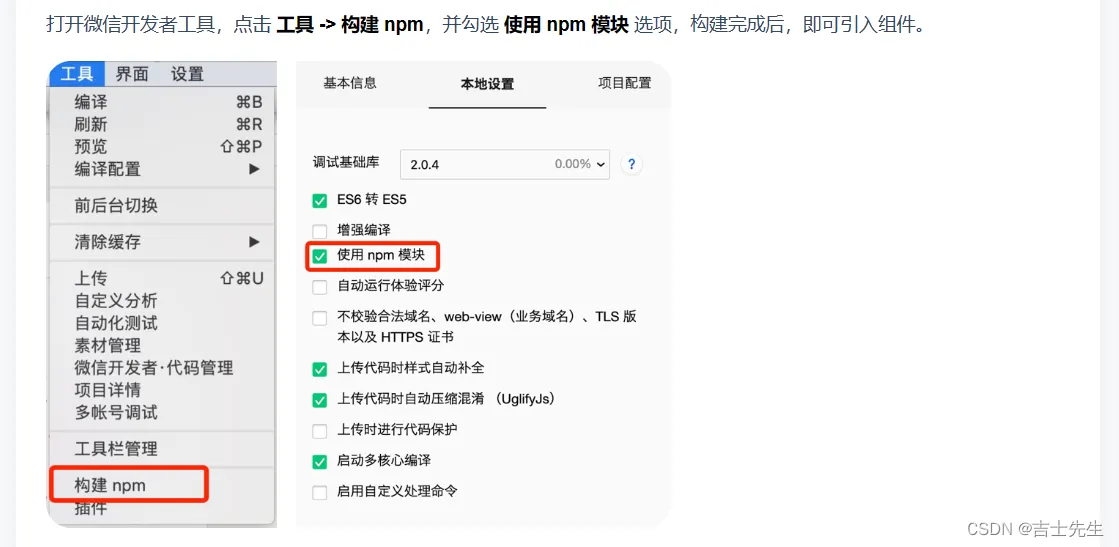Open the 界面 menu
Image resolution: width=1119 pixels, height=547 pixels.
[x=132, y=74]
